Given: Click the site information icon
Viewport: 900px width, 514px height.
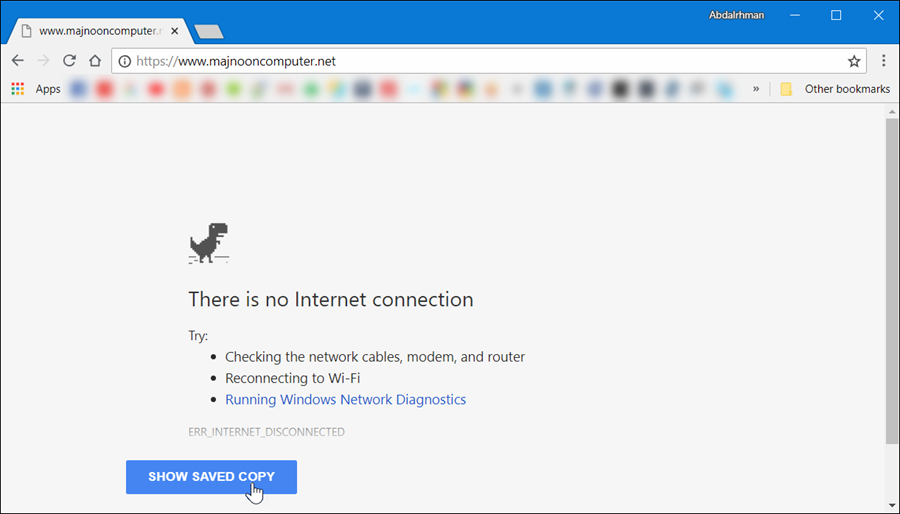Looking at the screenshot, I should (x=124, y=61).
